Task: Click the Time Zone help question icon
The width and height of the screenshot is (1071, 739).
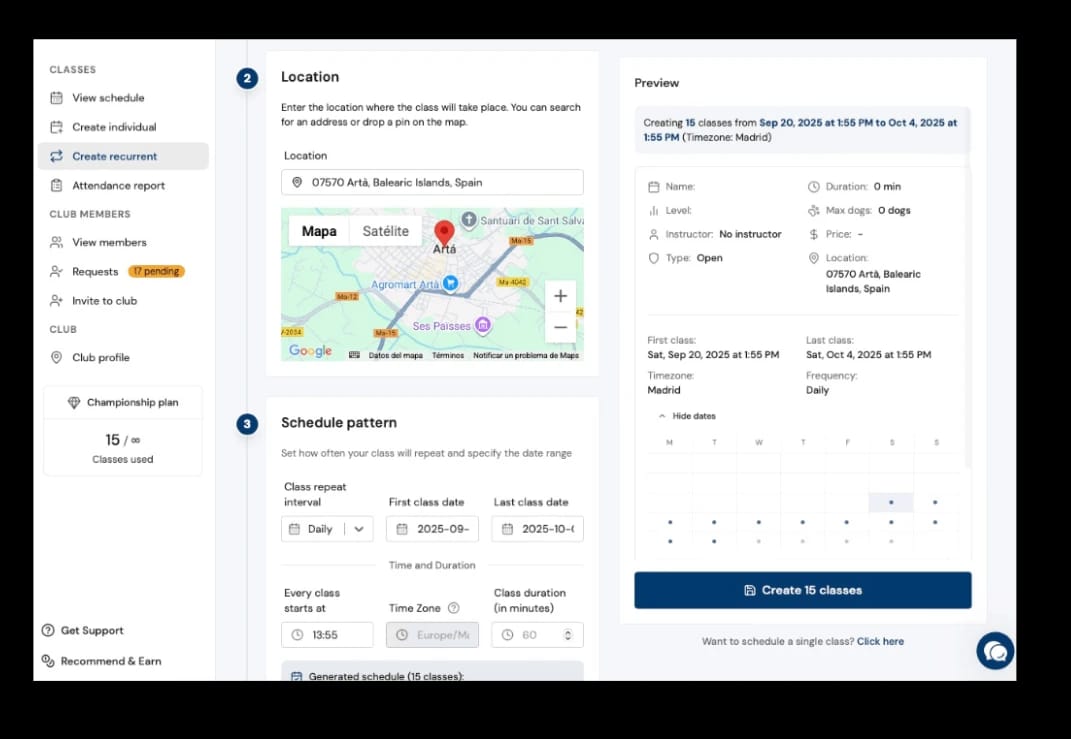Action: click(x=454, y=608)
